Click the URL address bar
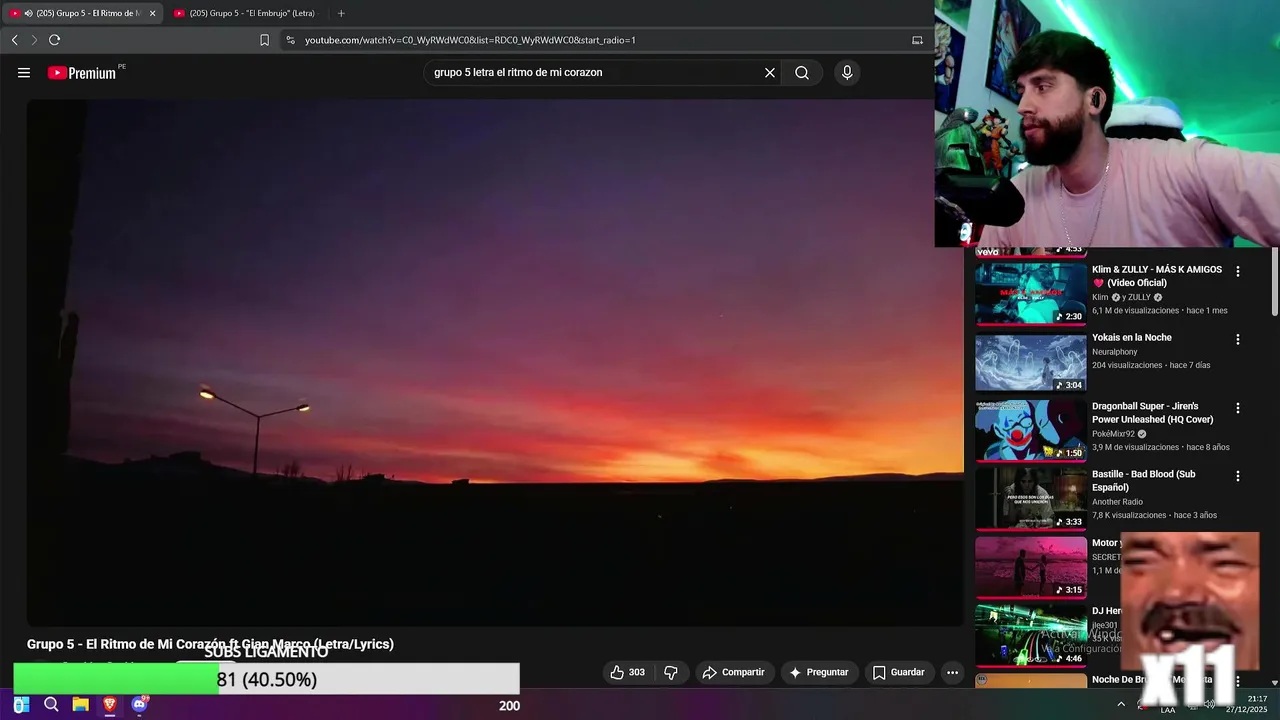The width and height of the screenshot is (1280, 720). pyautogui.click(x=600, y=40)
